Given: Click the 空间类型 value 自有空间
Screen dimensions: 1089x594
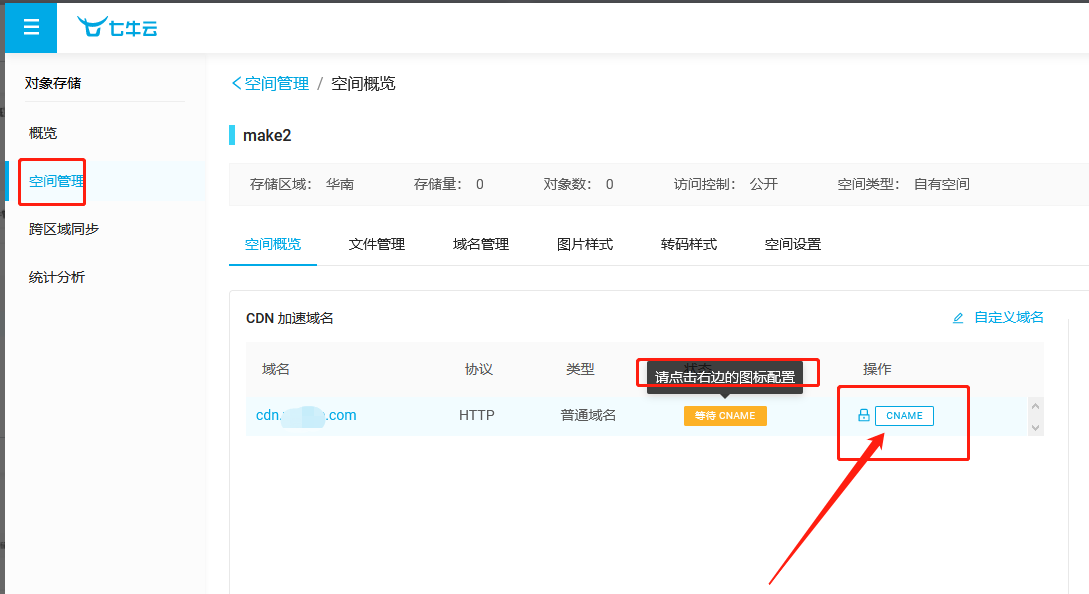Looking at the screenshot, I should 941,184.
